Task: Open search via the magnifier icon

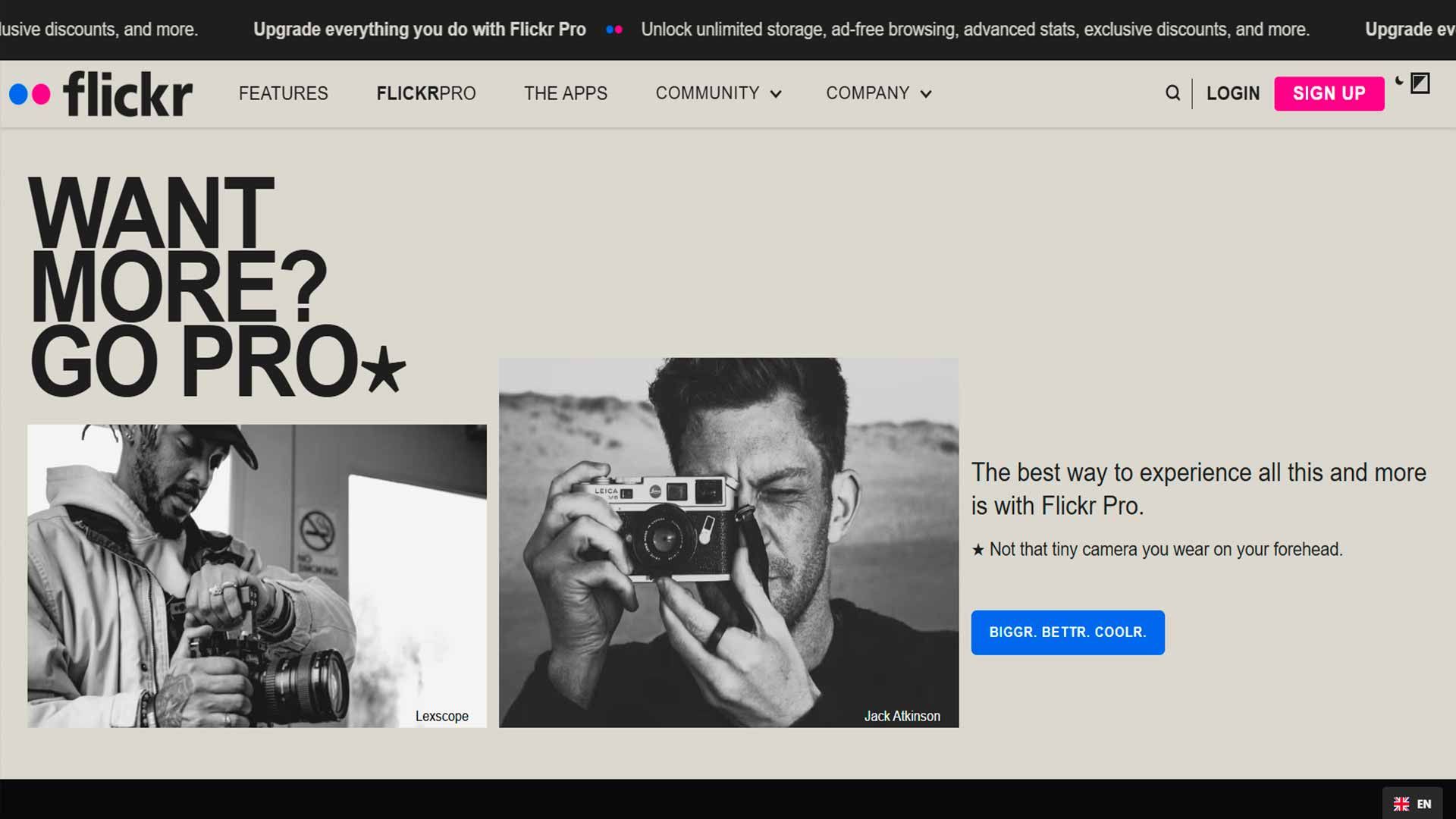Action: [x=1172, y=93]
